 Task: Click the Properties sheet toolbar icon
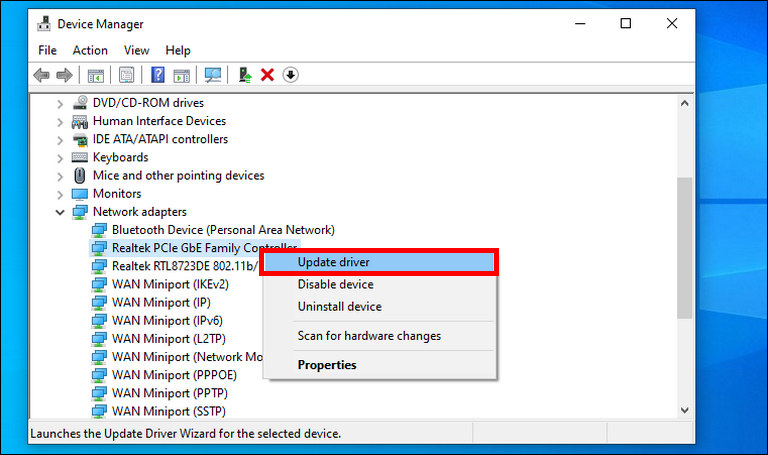(126, 75)
